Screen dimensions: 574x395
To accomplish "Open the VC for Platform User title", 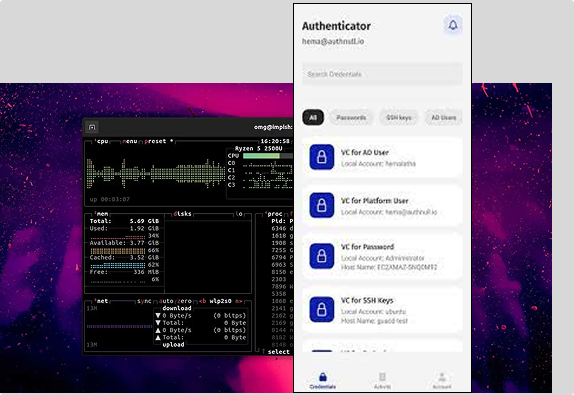I will 374,201.
